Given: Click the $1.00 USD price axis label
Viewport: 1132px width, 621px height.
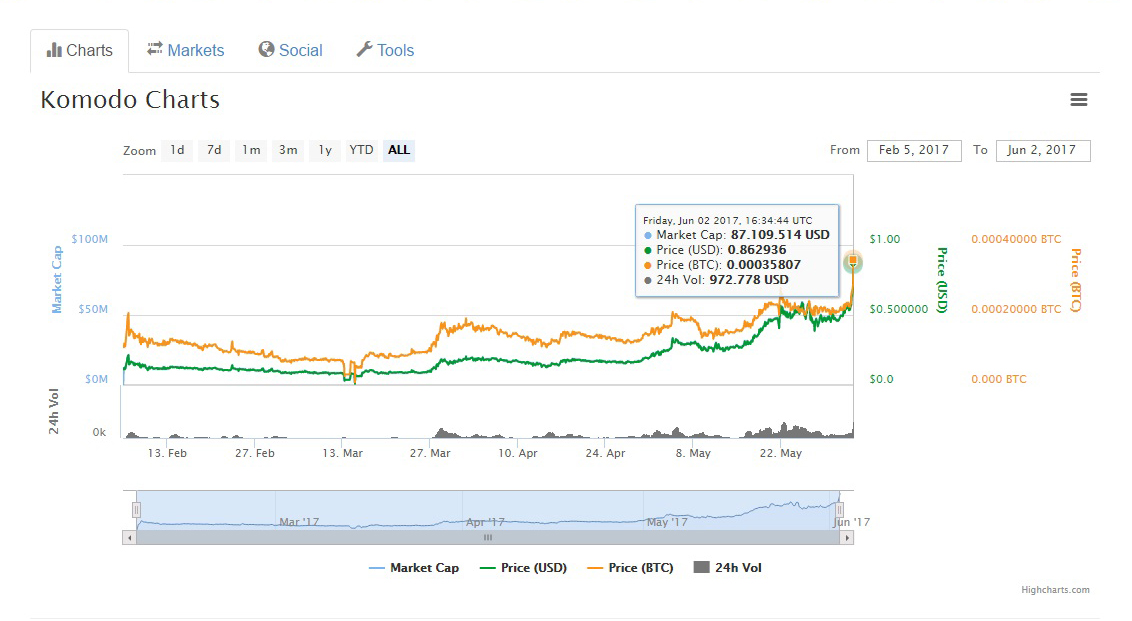Looking at the screenshot, I should [885, 239].
